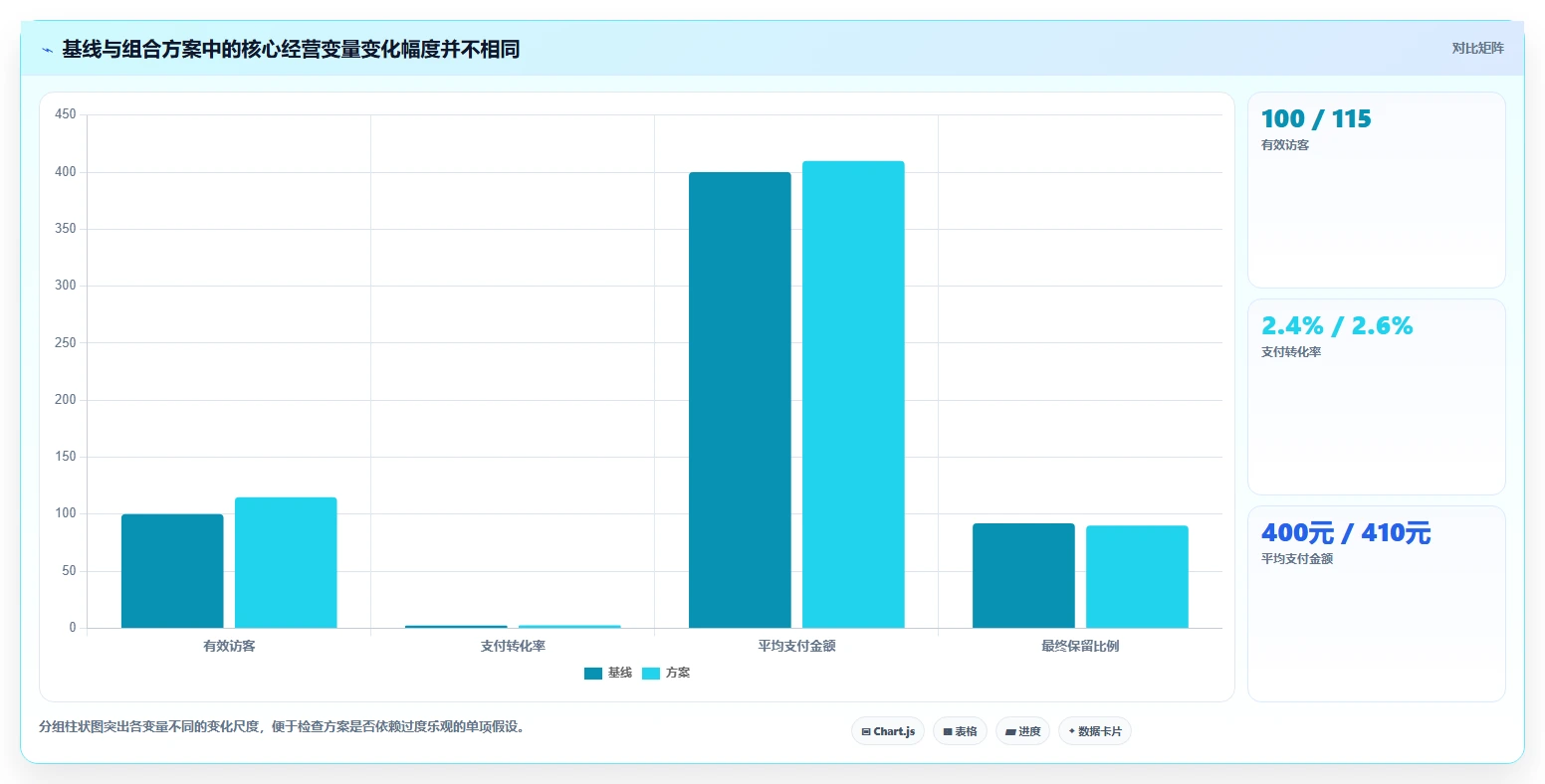
Task: Click the 方案 legend color swatch
Action: point(651,674)
